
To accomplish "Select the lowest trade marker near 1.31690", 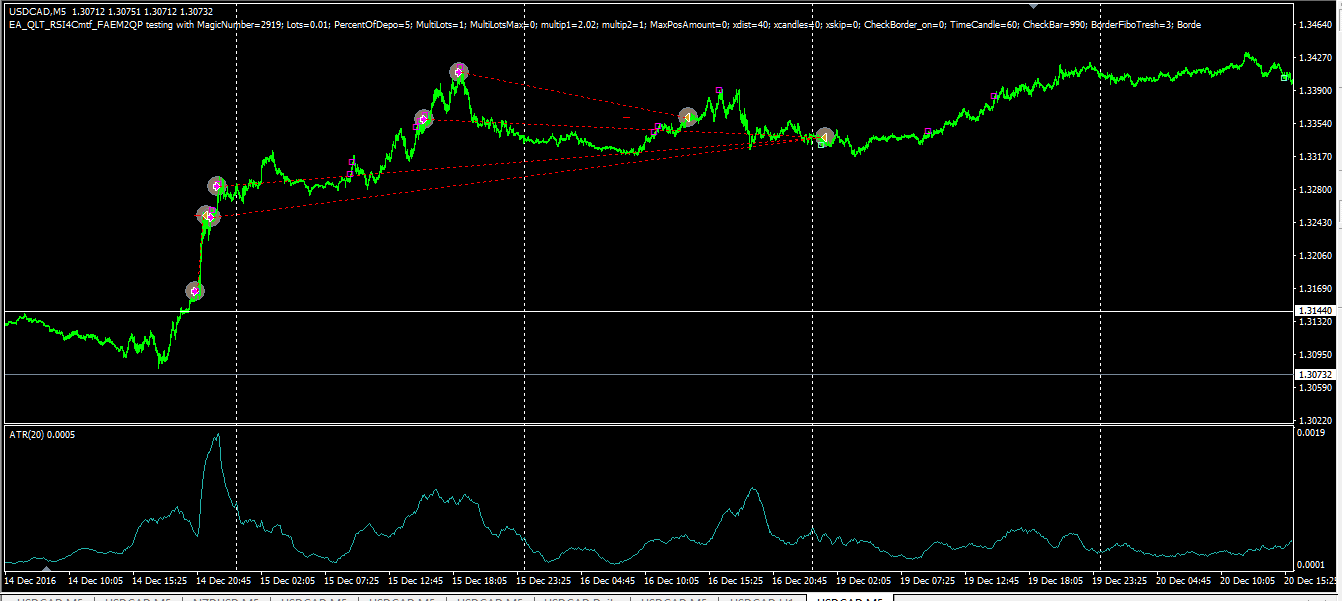I will pyautogui.click(x=195, y=291).
